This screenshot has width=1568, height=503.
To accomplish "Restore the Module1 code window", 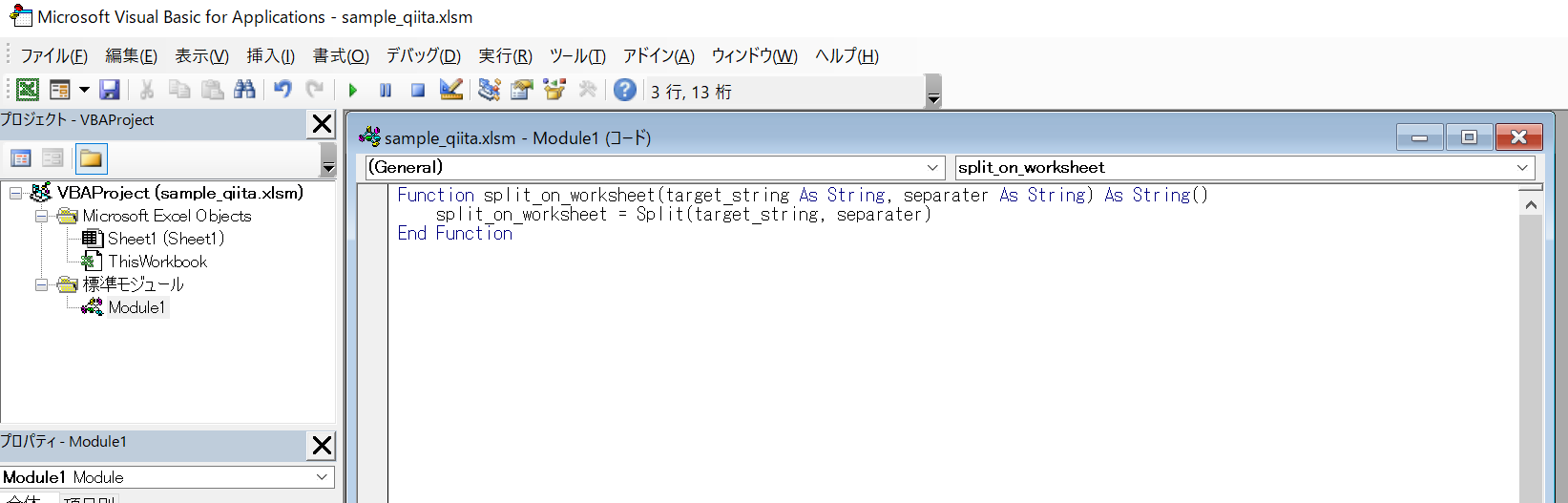I will coord(1469,137).
